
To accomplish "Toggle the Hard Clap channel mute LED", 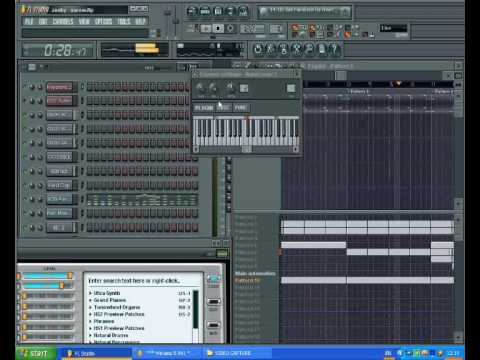I will coord(24,185).
